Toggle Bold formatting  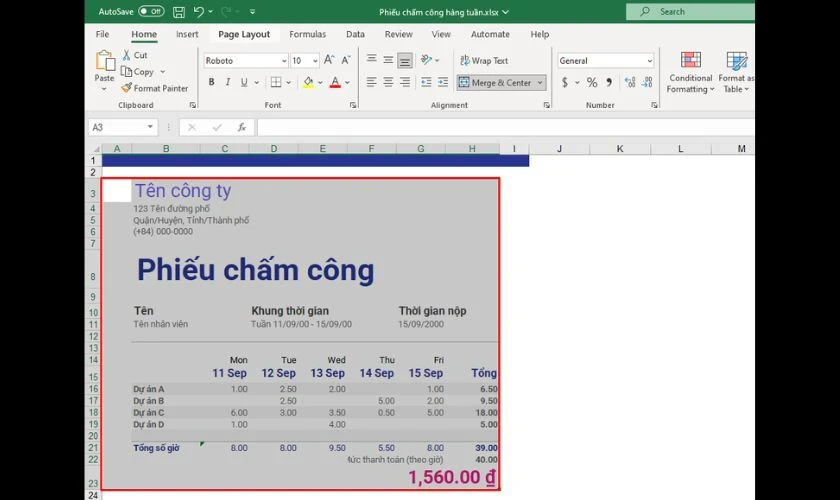(x=212, y=83)
